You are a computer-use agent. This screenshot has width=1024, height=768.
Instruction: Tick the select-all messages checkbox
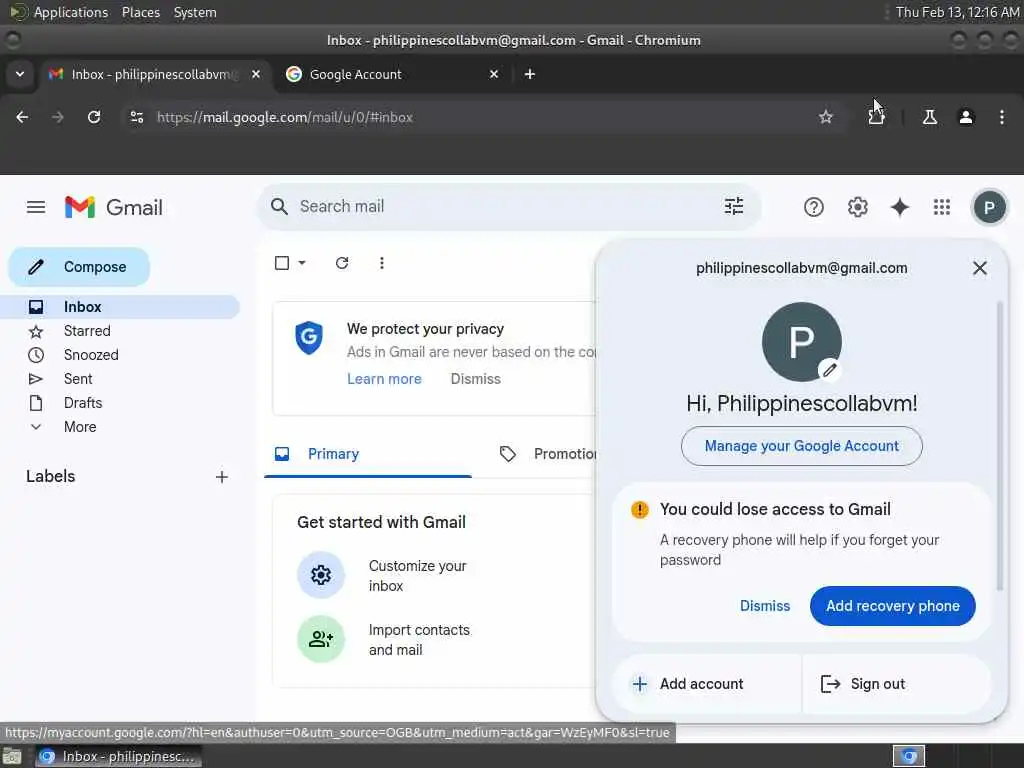281,263
